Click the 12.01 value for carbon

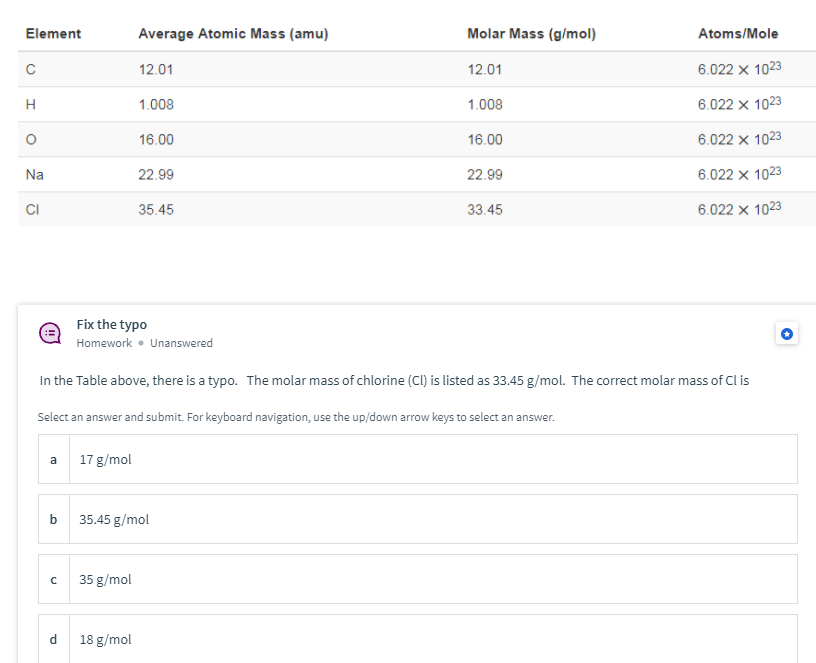tap(156, 68)
